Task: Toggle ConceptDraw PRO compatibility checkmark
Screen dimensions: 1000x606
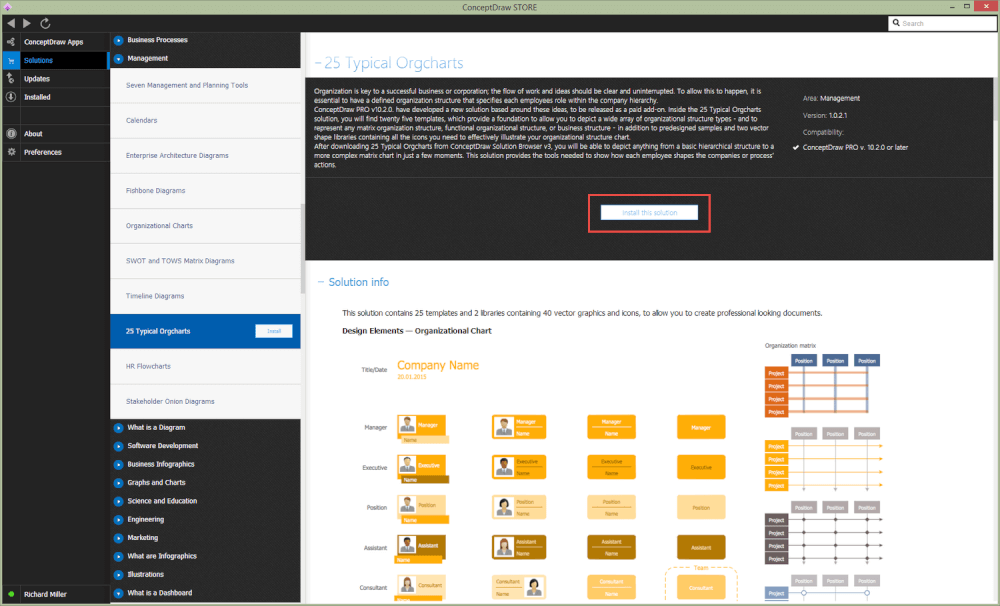Action: [795, 147]
